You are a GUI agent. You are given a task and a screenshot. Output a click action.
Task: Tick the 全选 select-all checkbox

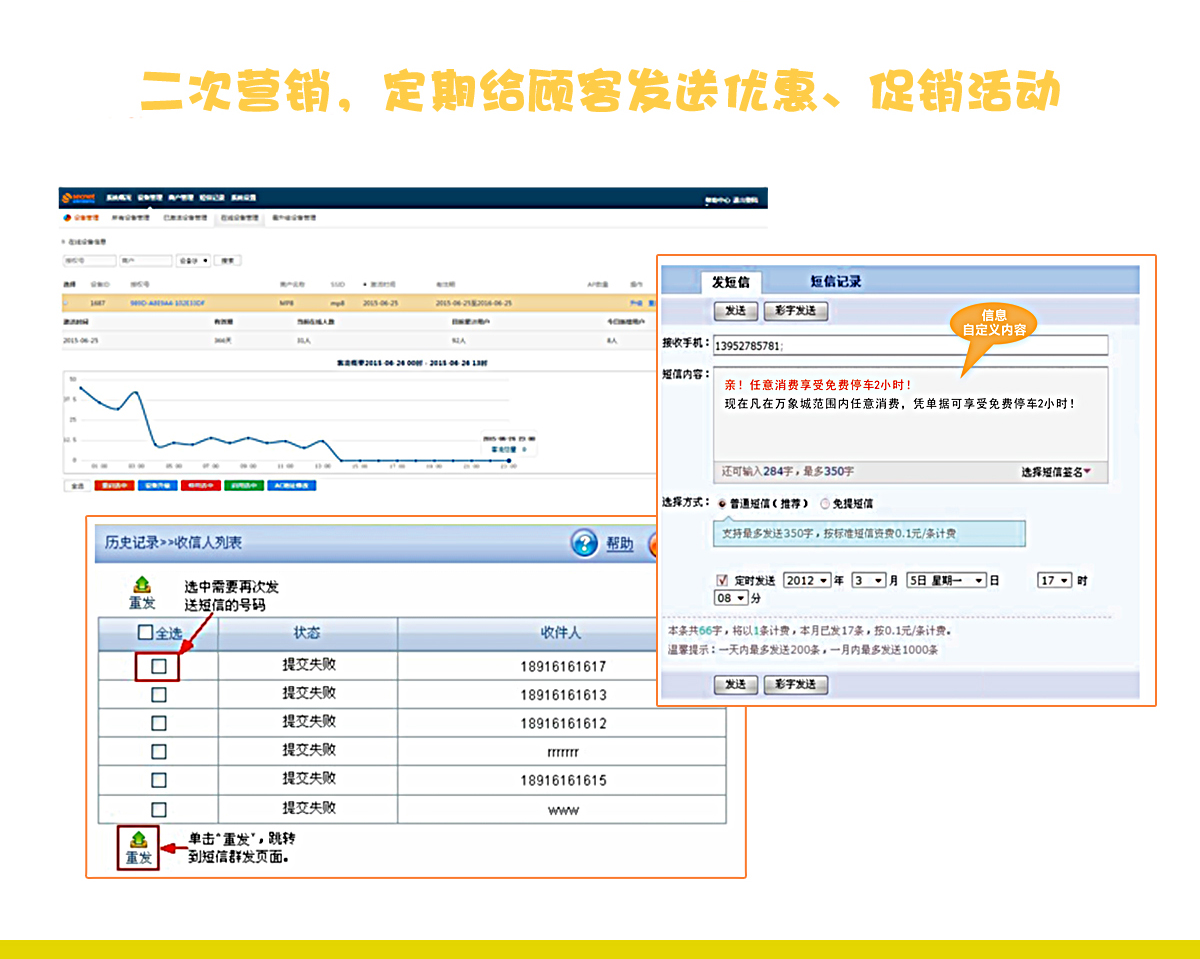[145, 633]
